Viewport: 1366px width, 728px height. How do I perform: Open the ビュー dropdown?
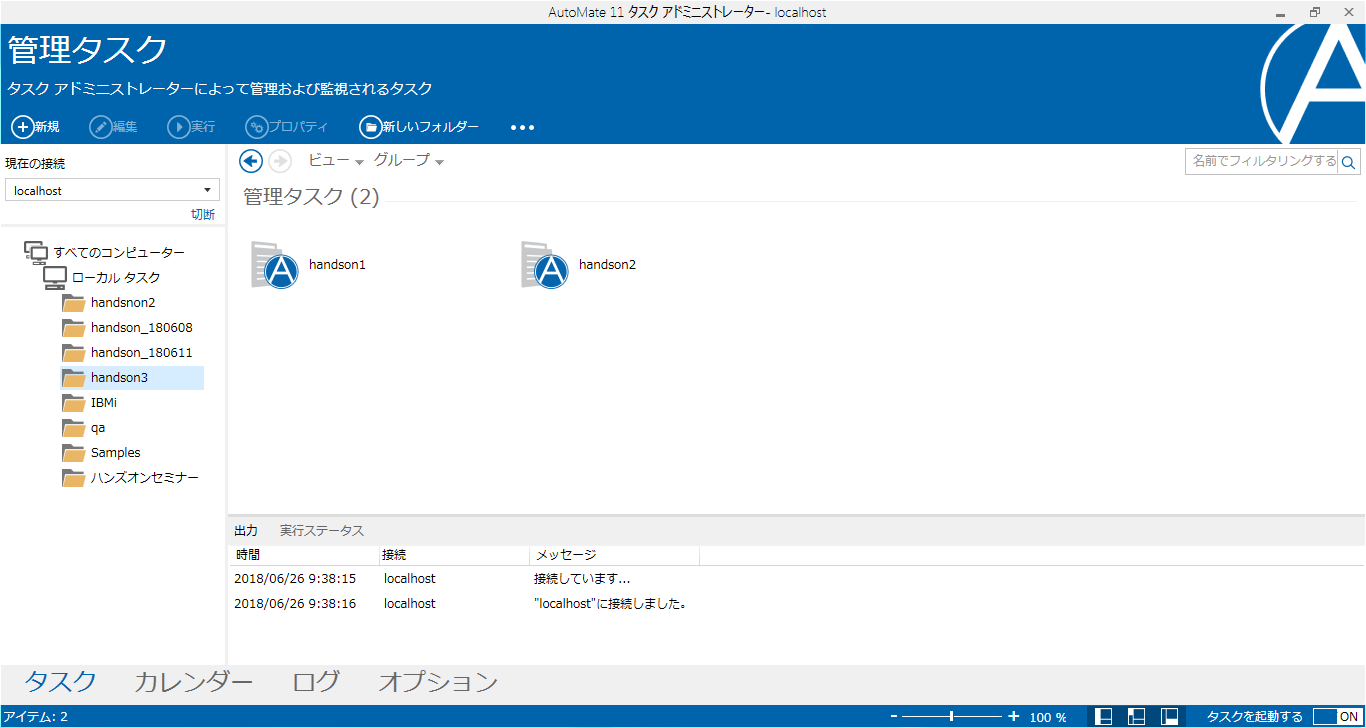click(335, 160)
